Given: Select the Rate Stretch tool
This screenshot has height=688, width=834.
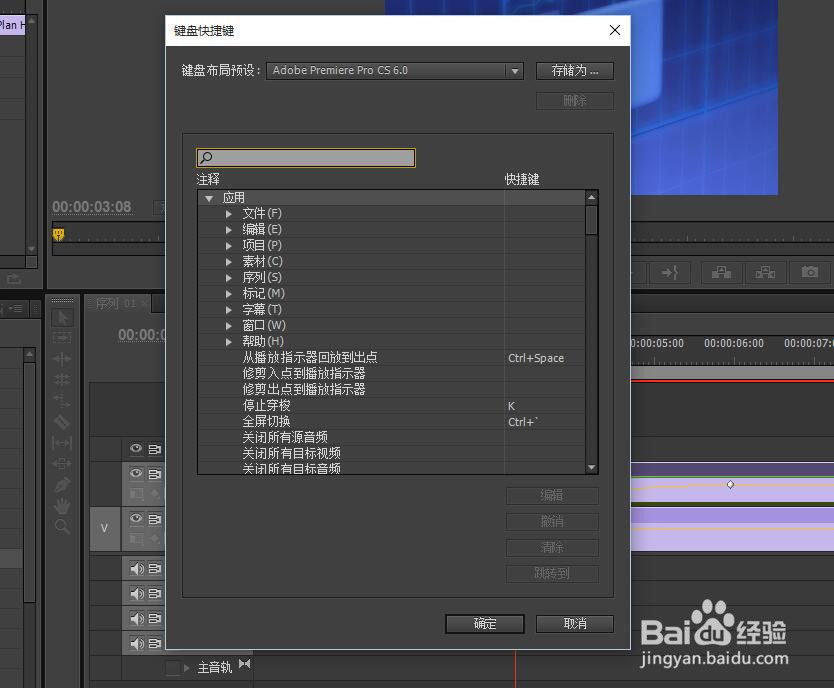Looking at the screenshot, I should (62, 401).
